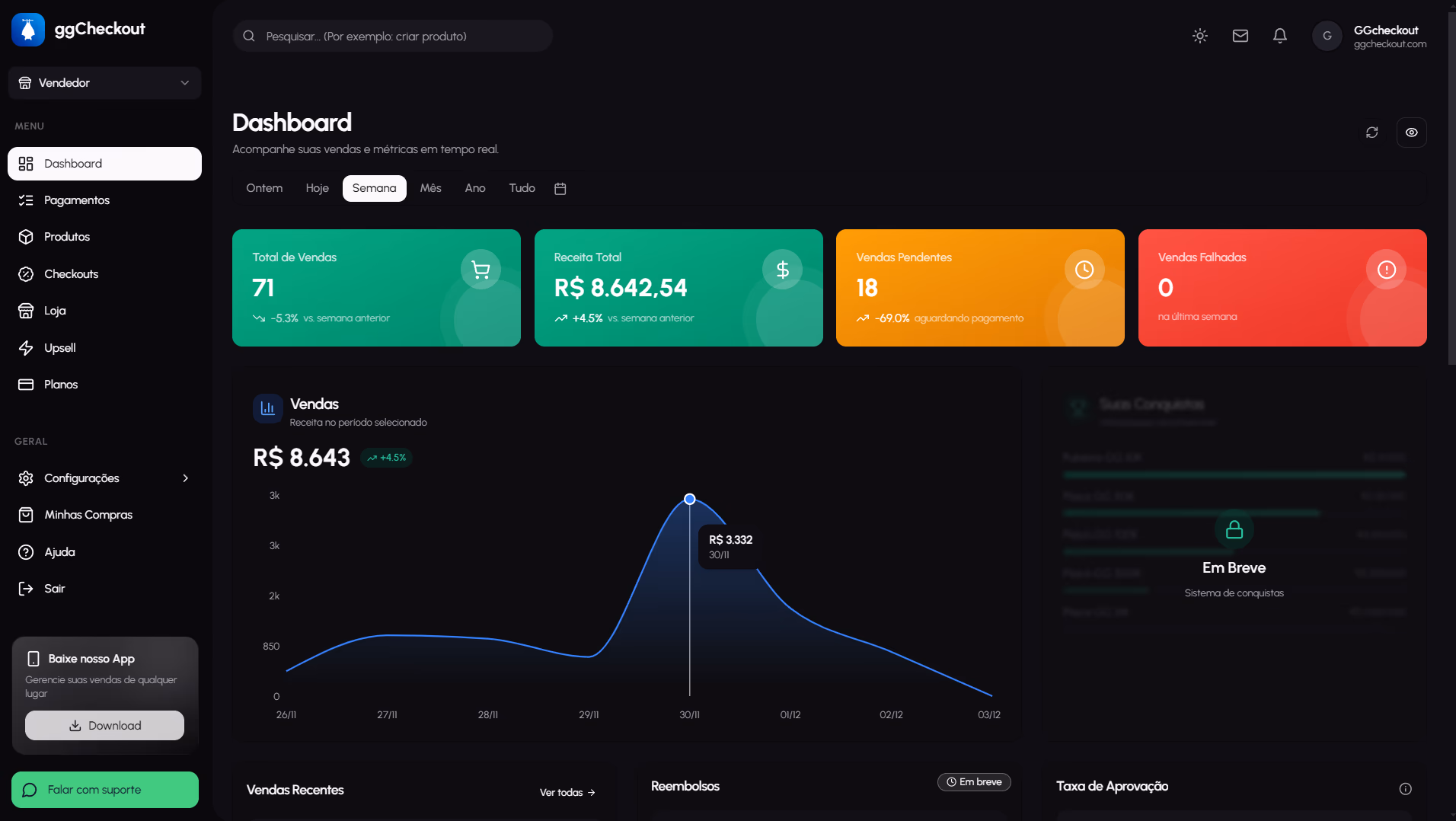
Task: Switch to the Ano period tab
Action: 475,188
